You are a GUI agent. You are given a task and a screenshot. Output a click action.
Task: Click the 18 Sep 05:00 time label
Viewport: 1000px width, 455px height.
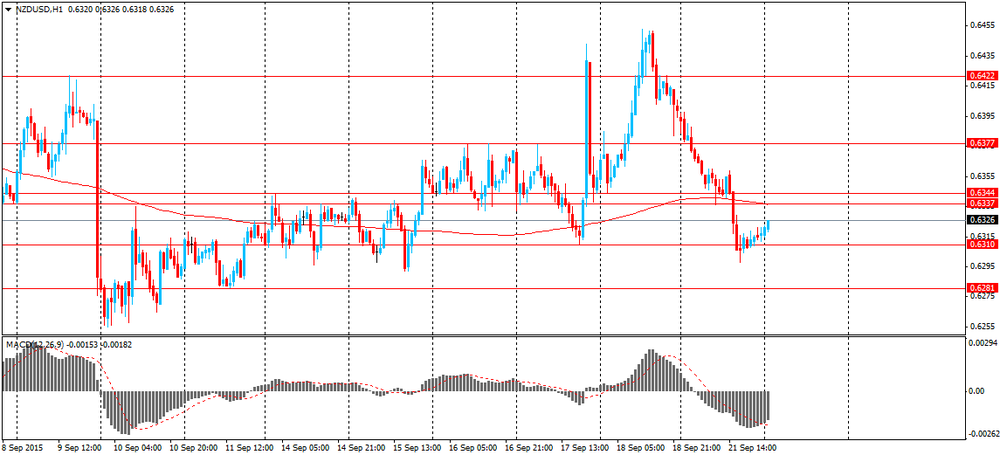pos(642,448)
